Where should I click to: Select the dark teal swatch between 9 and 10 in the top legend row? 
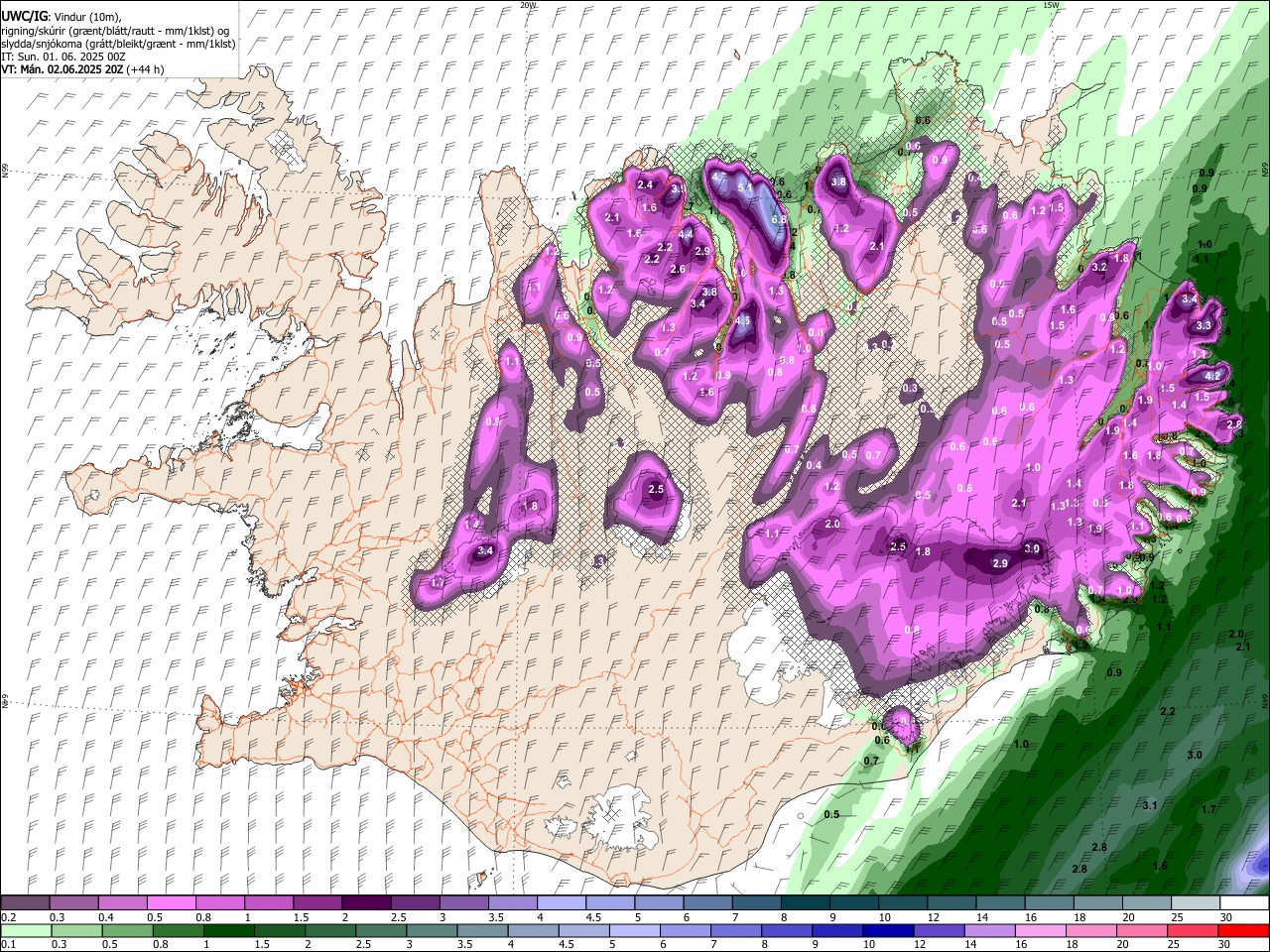pyautogui.click(x=854, y=903)
